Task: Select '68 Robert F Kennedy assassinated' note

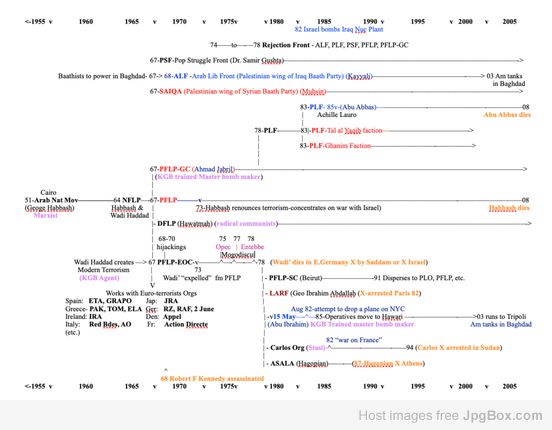Action: click(x=212, y=379)
